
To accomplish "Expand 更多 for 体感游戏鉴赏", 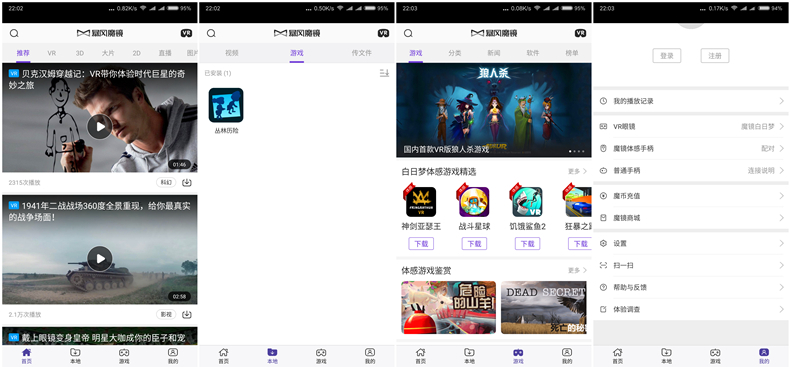I will (577, 270).
